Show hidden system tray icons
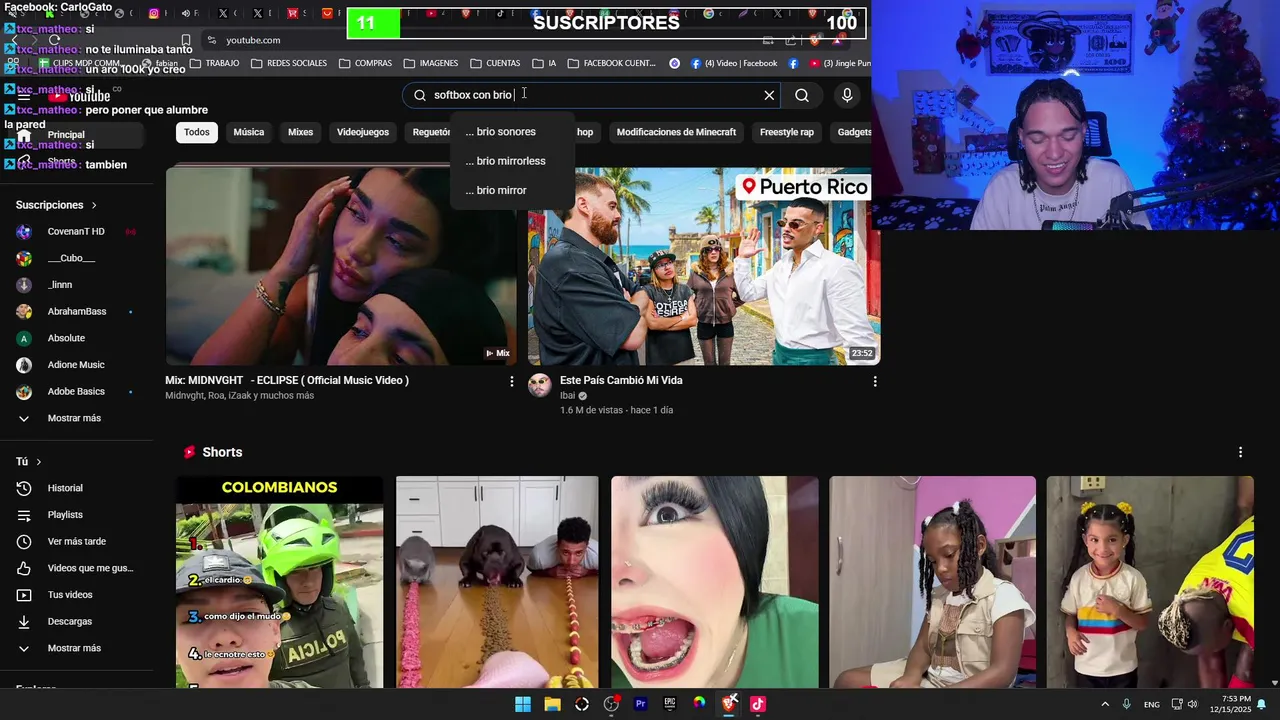 [x=1105, y=704]
